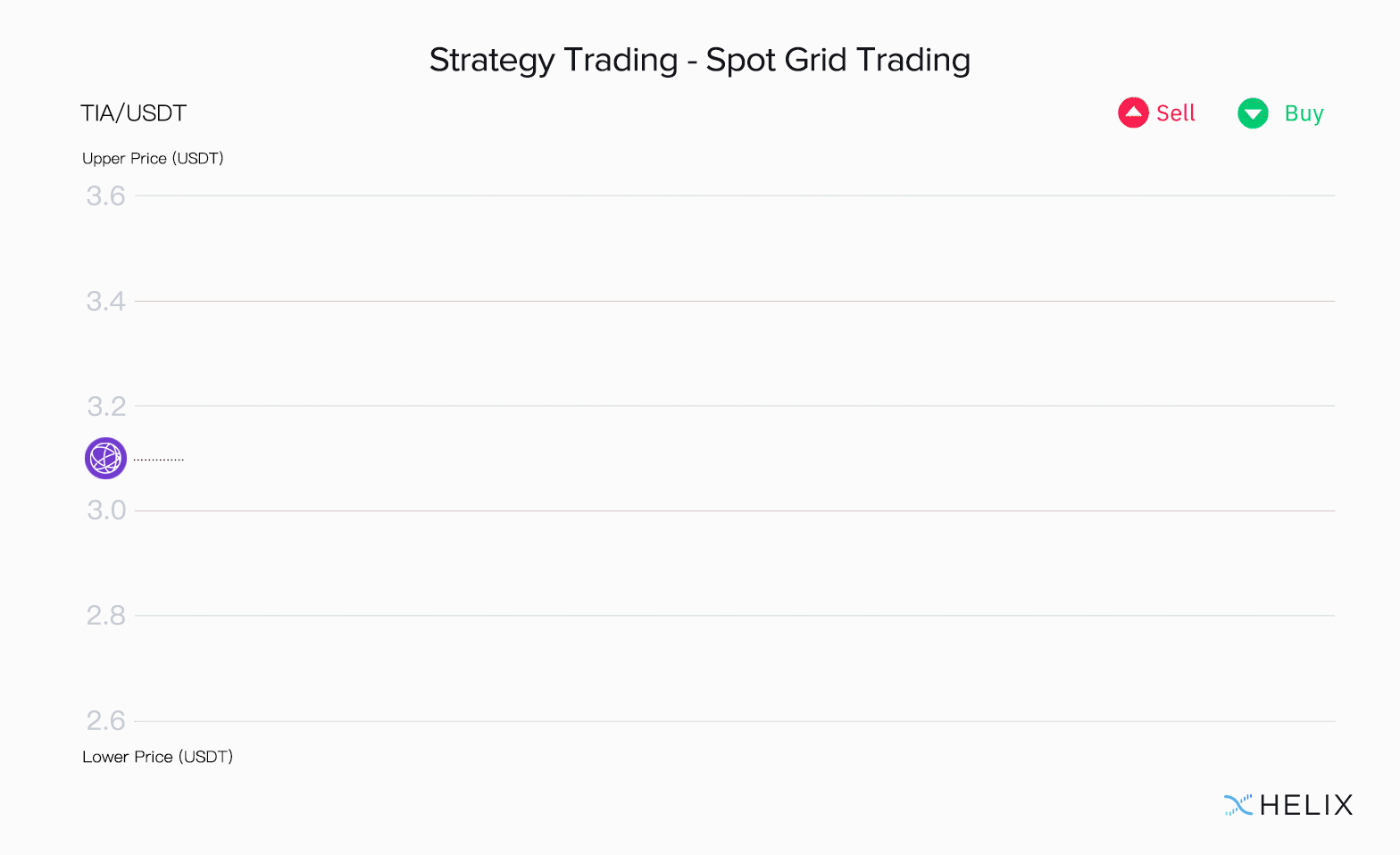Click the 3.4 price level label
The height and width of the screenshot is (855, 1400).
pyautogui.click(x=105, y=302)
